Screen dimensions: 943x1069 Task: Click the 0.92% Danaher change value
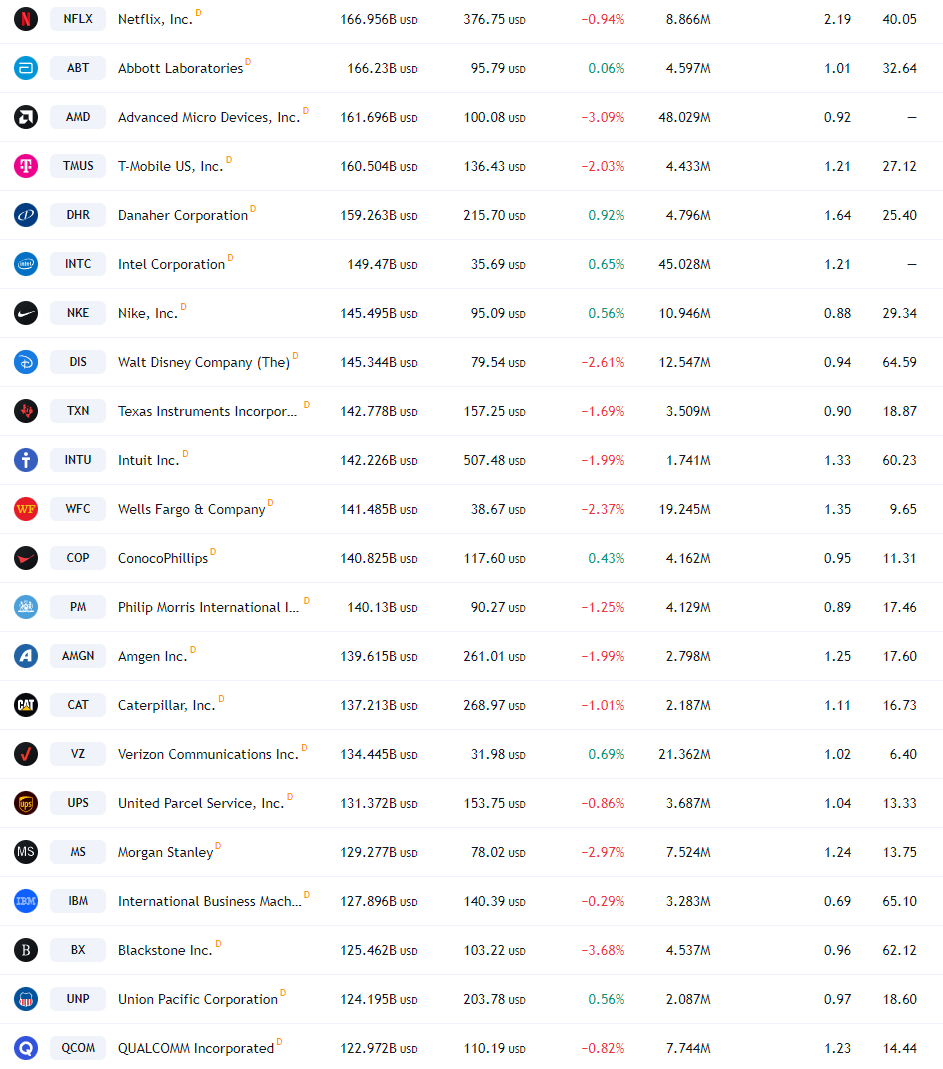(x=606, y=215)
